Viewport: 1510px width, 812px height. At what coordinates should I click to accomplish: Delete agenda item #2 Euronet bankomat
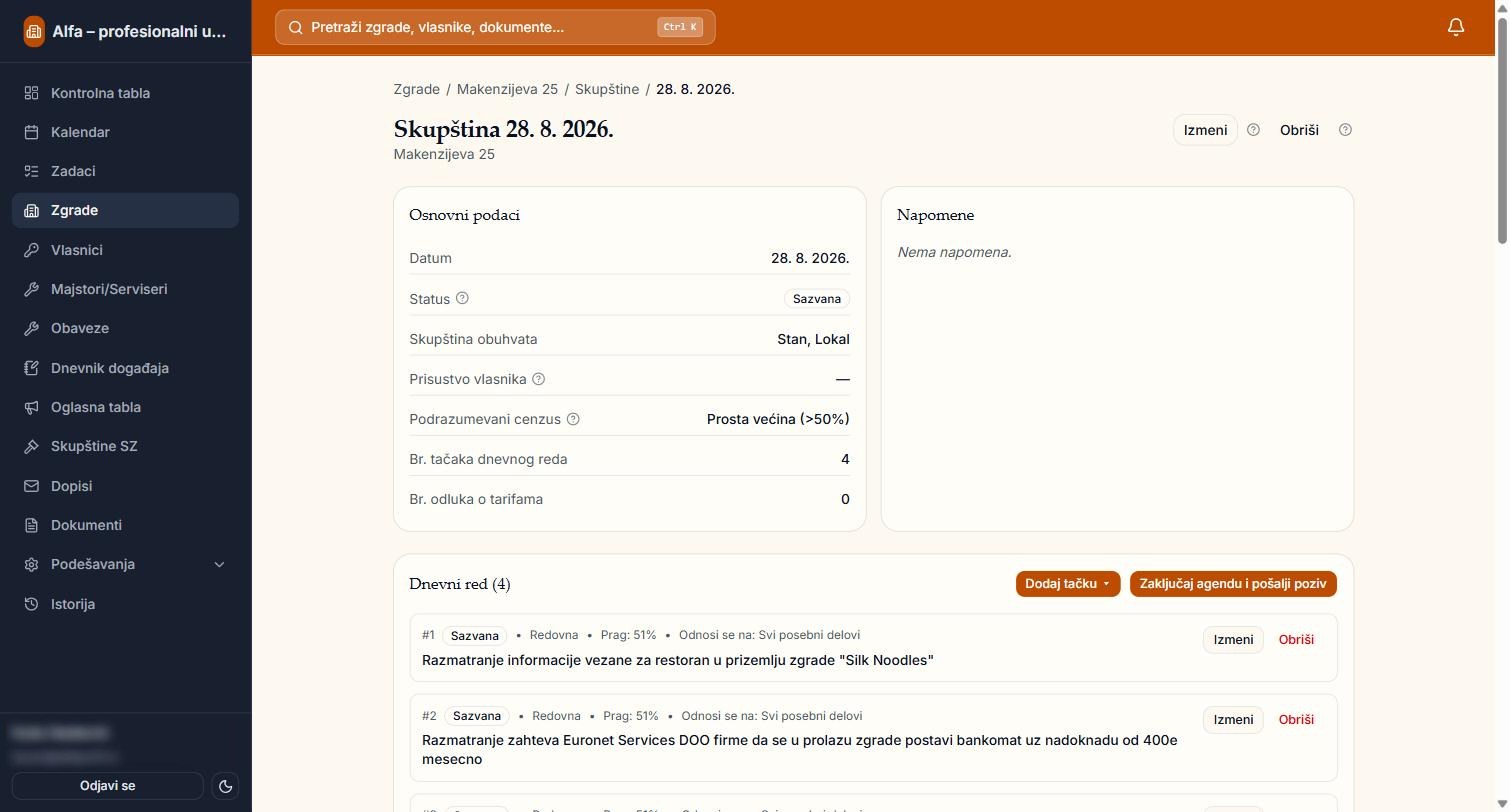[1296, 719]
